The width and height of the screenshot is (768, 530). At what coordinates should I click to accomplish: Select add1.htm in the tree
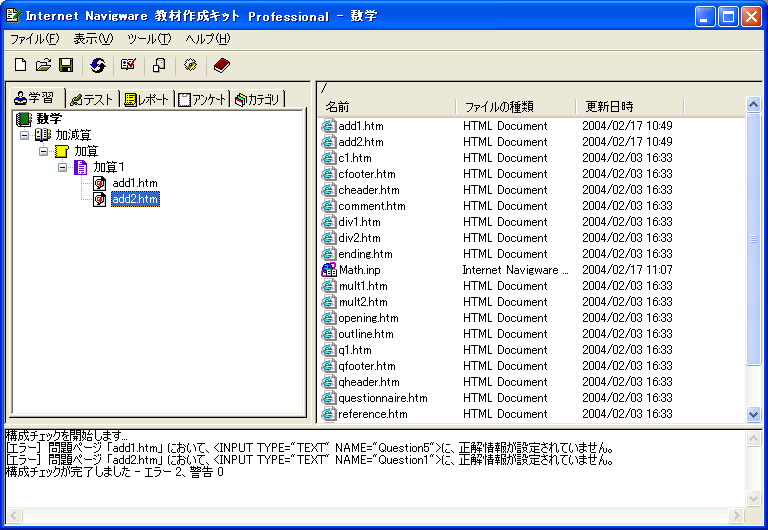point(134,183)
